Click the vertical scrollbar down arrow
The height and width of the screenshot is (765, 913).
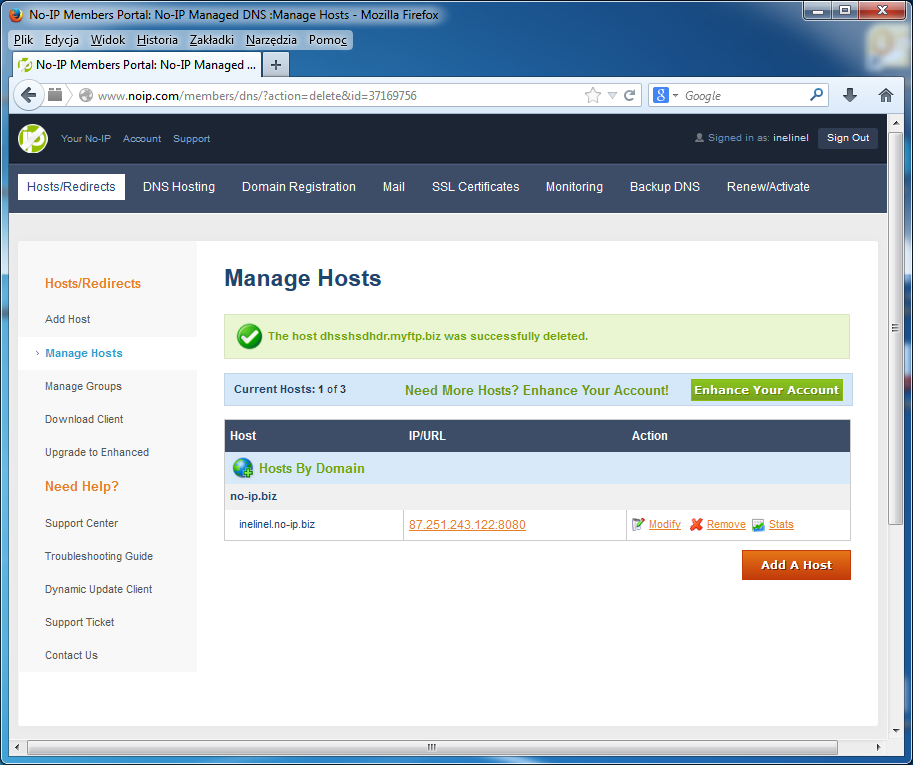pos(895,731)
